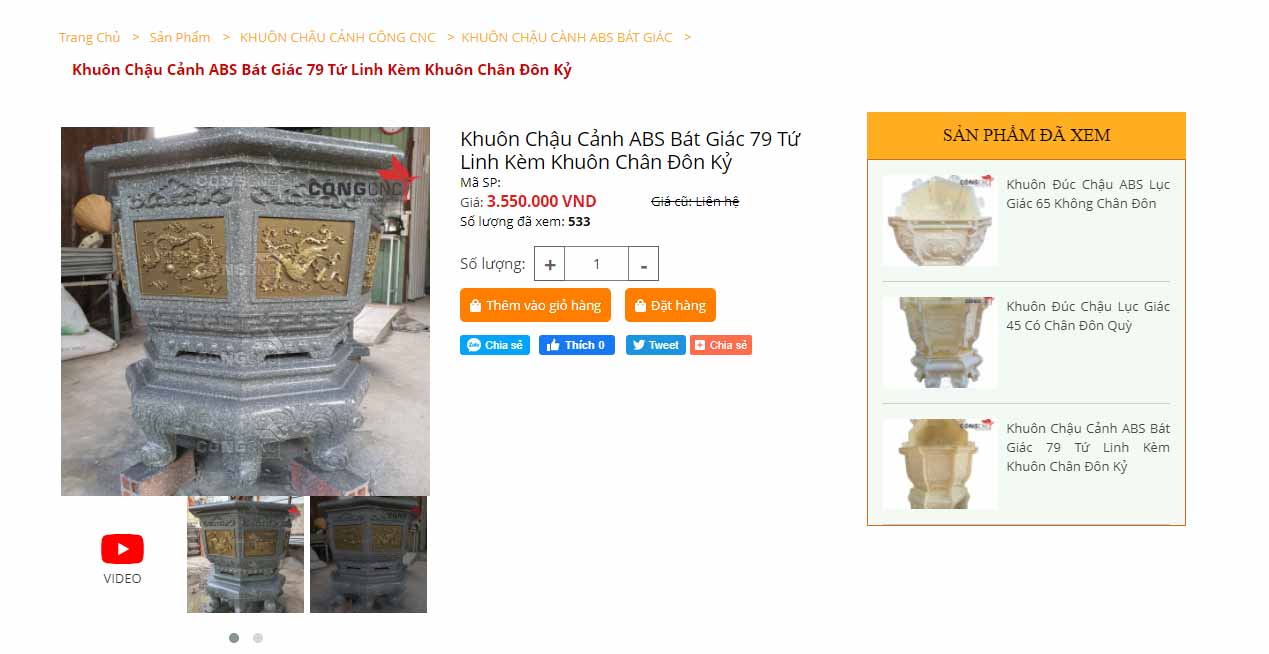Viewport: 1269px width, 654px height.
Task: Open viewed item Chậu Lục Giác 45 thumbnail
Action: [x=940, y=342]
